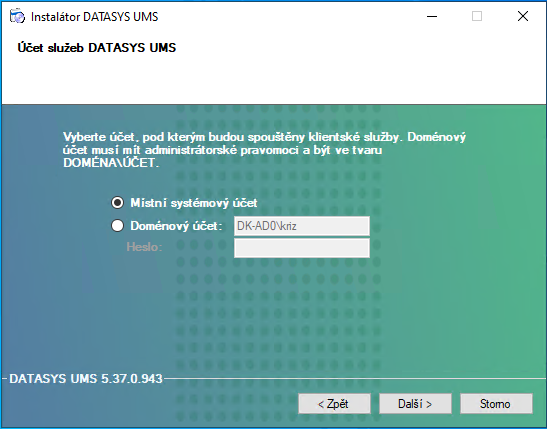
Task: Minimize the Instalátor DATASYS UMS window
Action: click(432, 16)
